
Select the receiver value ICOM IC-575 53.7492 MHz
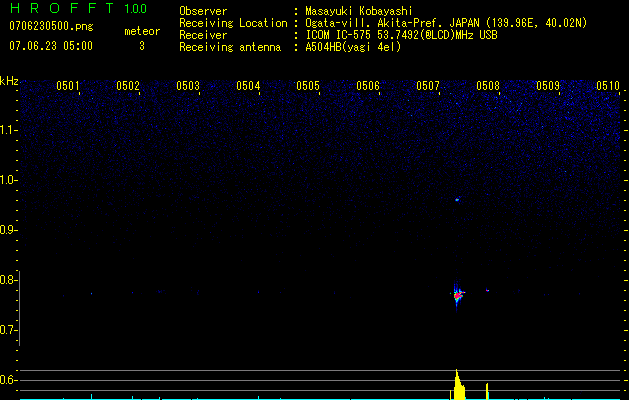pyautogui.click(x=401, y=35)
